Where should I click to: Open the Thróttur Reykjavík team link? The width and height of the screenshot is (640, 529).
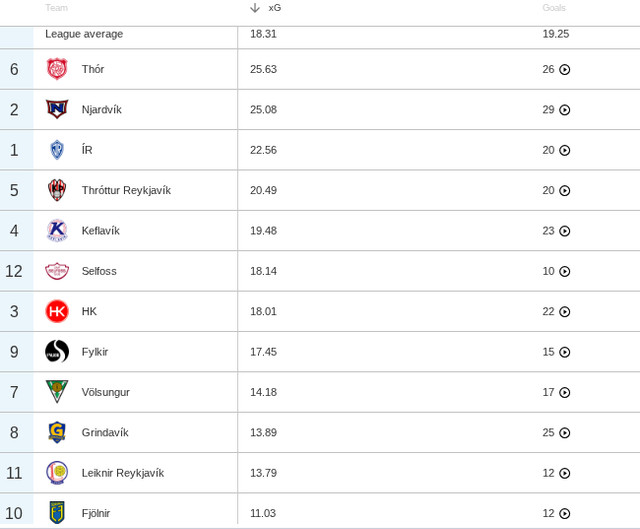126,190
